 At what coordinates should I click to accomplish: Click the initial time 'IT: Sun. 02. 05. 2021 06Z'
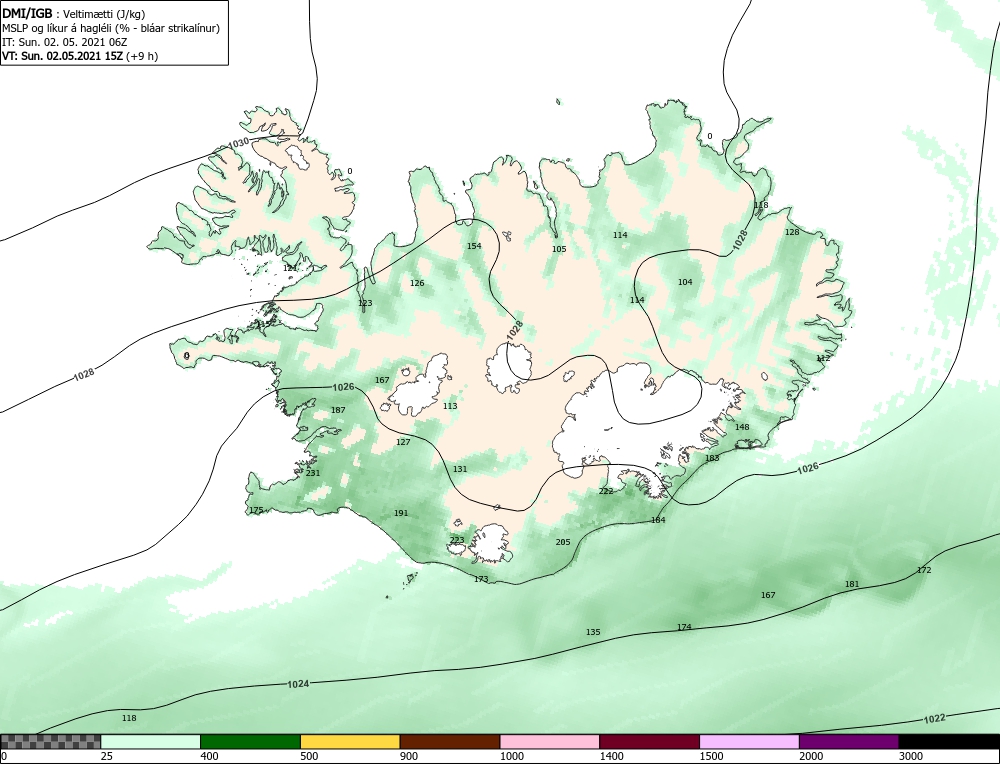coord(64,42)
